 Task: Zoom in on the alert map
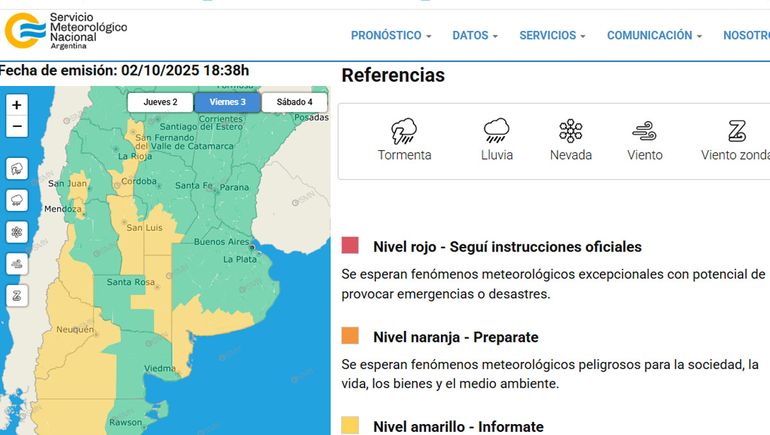(16, 105)
